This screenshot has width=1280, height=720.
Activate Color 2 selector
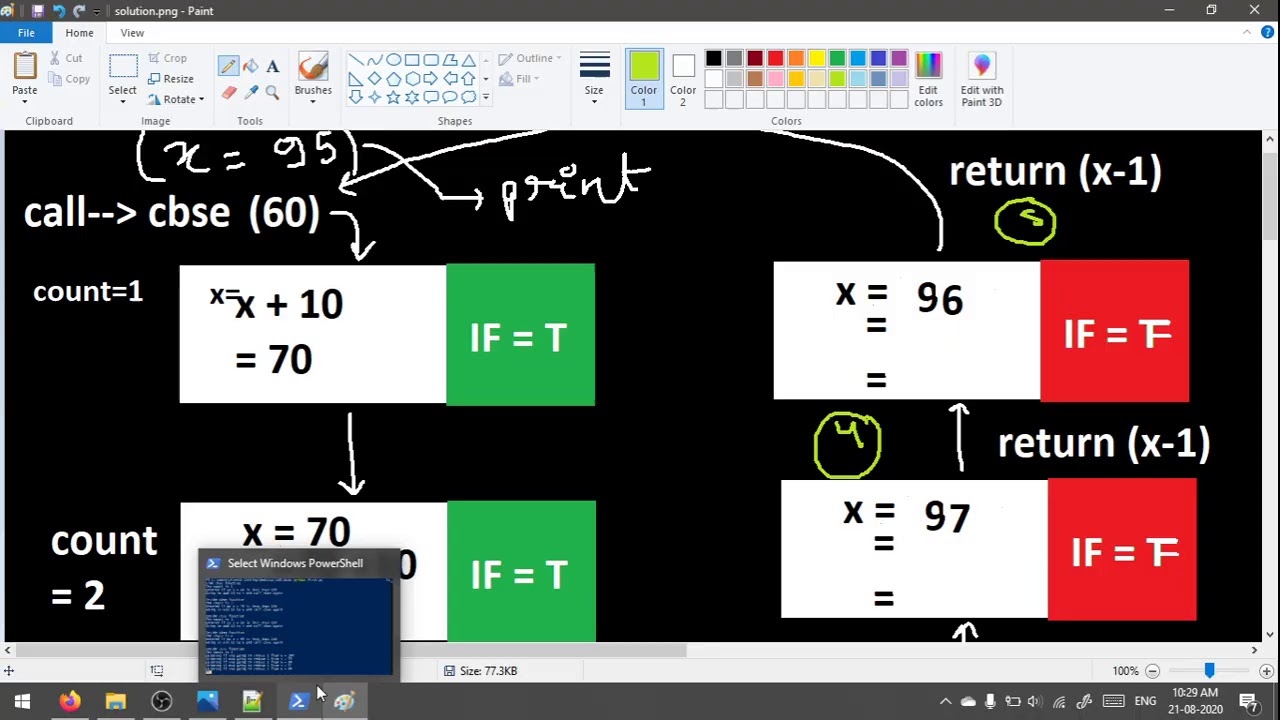point(683,79)
